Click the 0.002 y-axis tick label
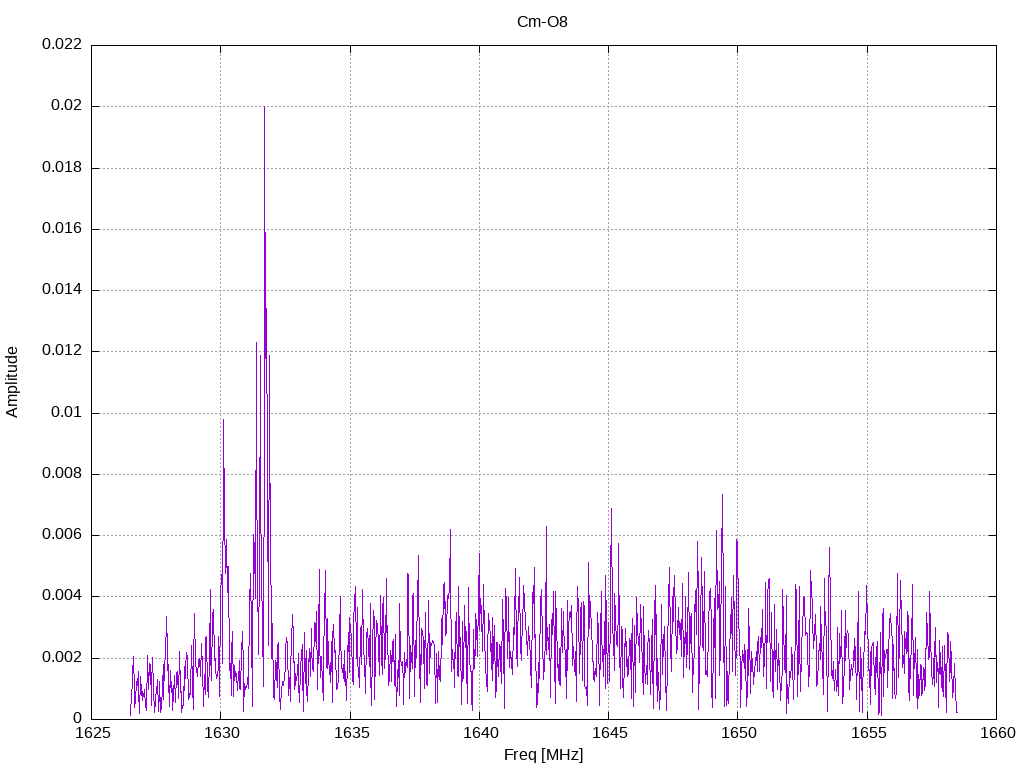This screenshot has width=1024, height=768. 62,657
